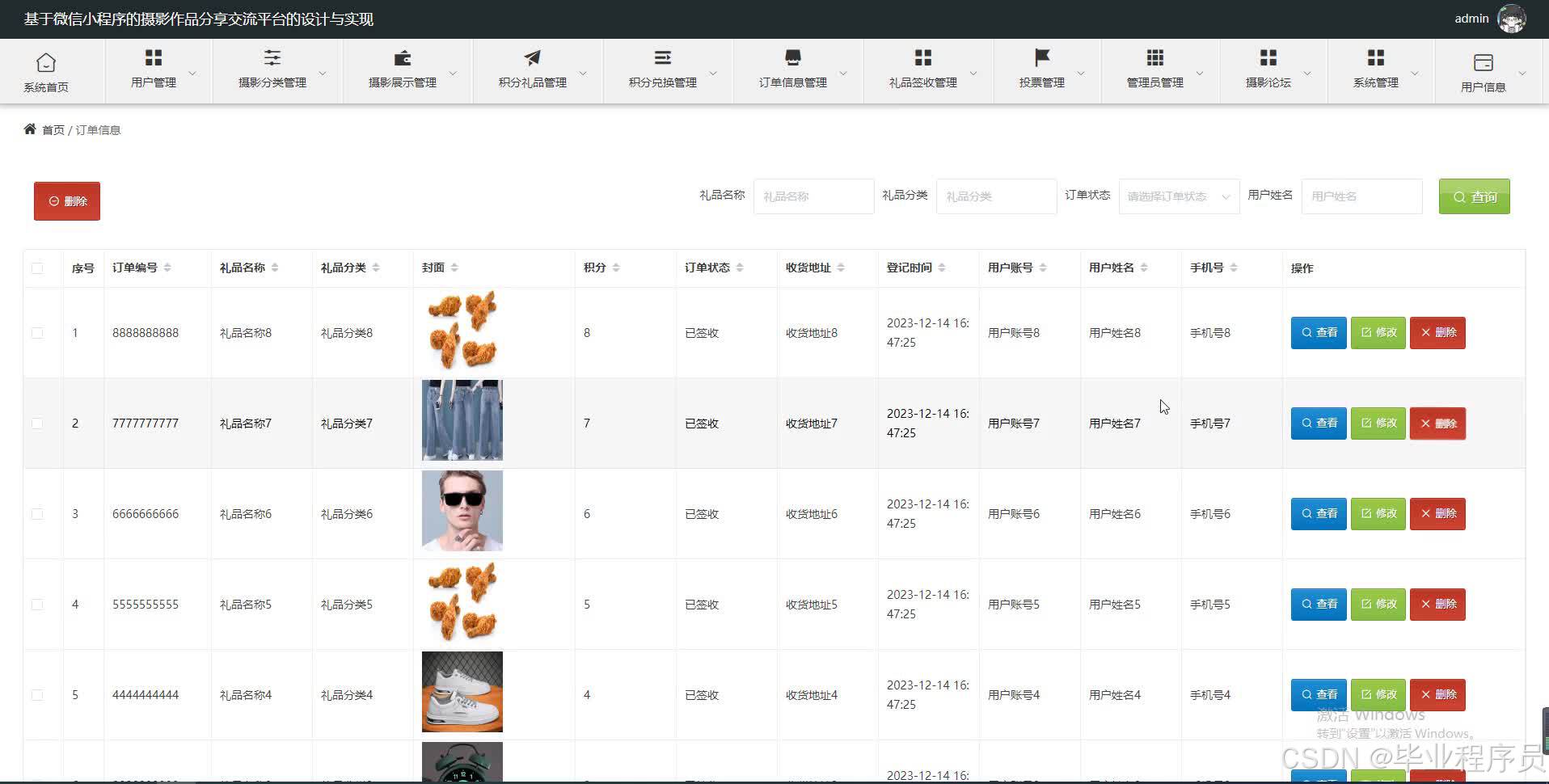Expand the 积分兑换管理 menu chevron
1549x784 pixels.
coord(713,73)
